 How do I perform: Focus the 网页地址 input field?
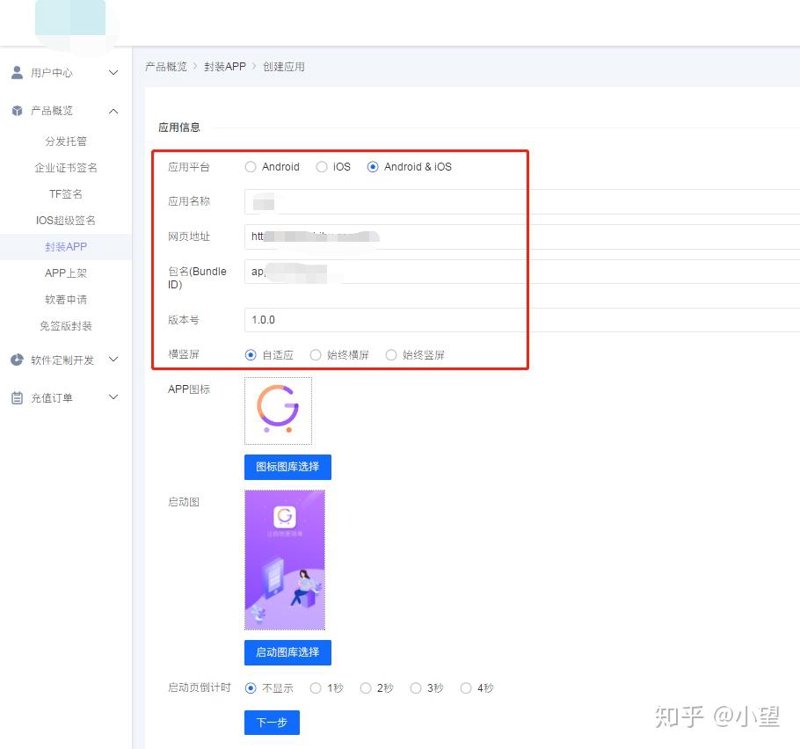(522, 237)
